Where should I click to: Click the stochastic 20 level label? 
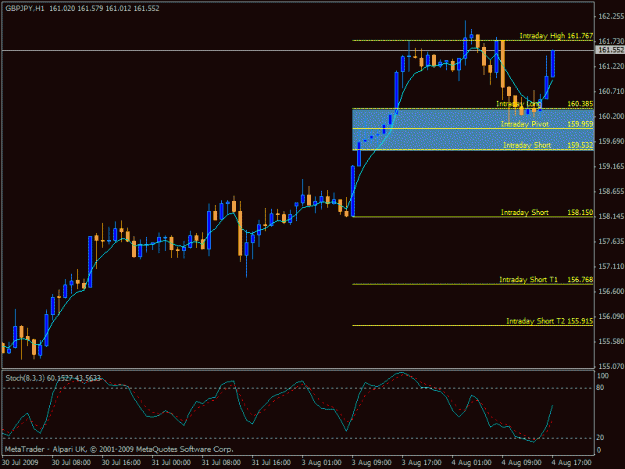pos(600,438)
